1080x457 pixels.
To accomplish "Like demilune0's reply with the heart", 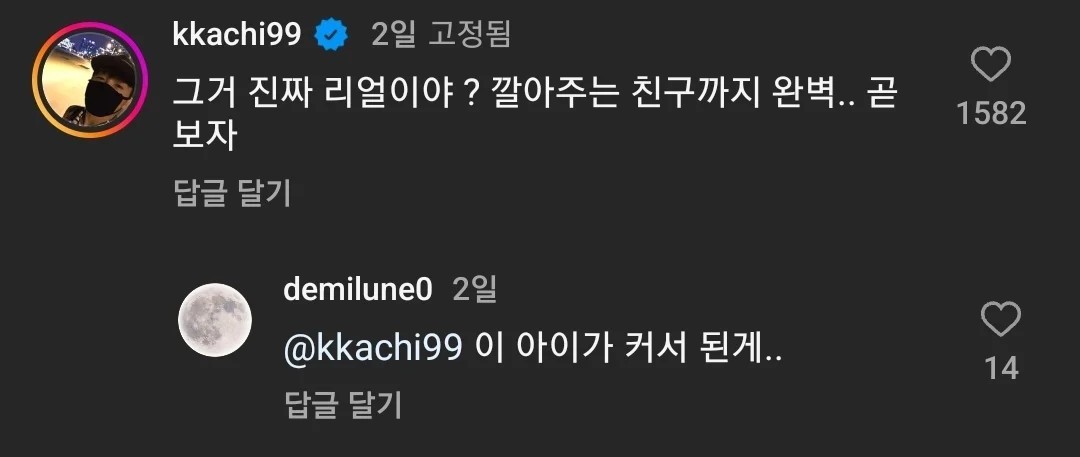I will click(x=1000, y=320).
